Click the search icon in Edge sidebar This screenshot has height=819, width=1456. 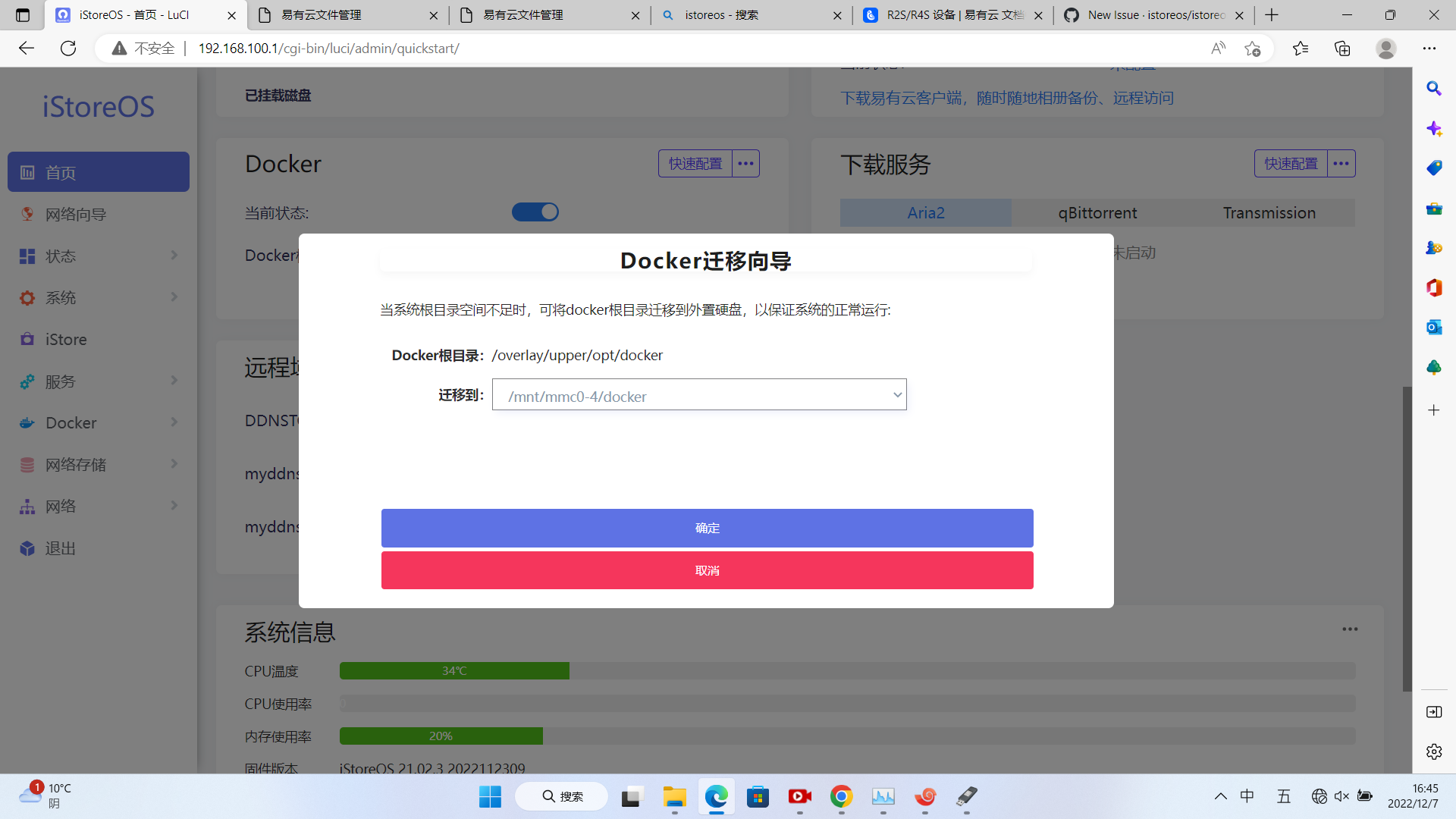coord(1433,88)
